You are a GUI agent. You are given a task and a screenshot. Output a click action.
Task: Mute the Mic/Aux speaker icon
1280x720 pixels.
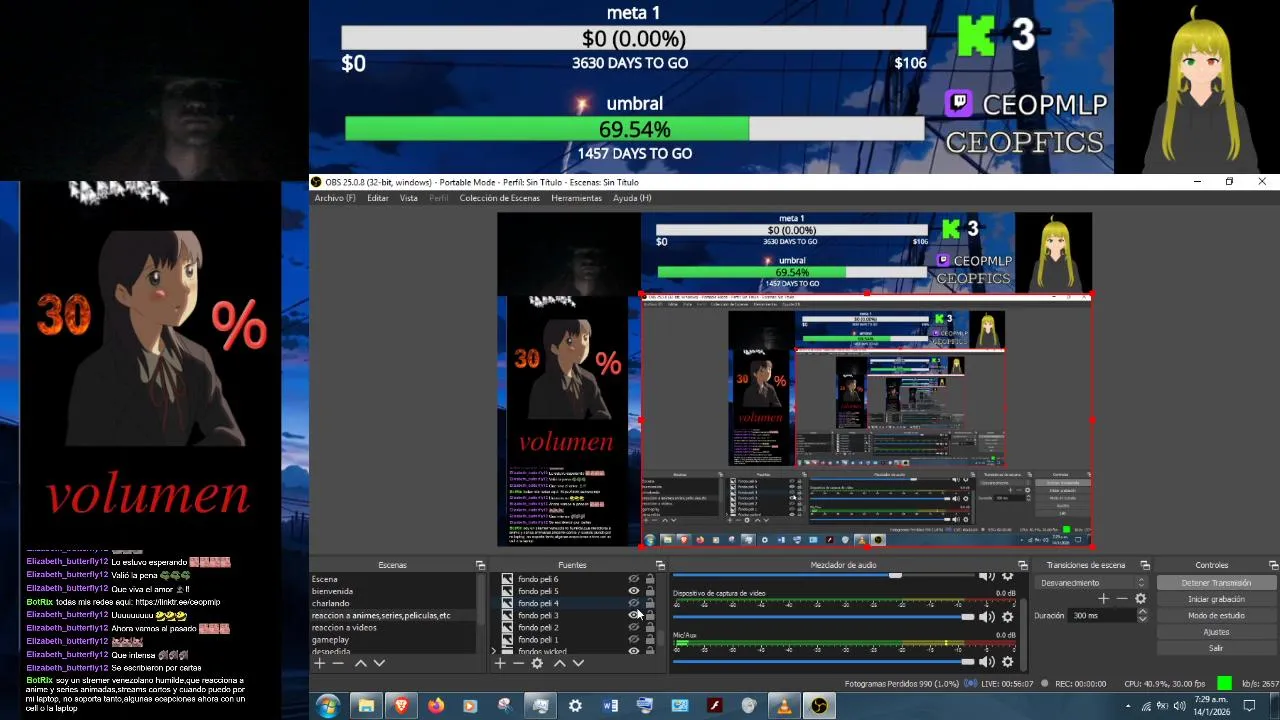[x=987, y=661]
